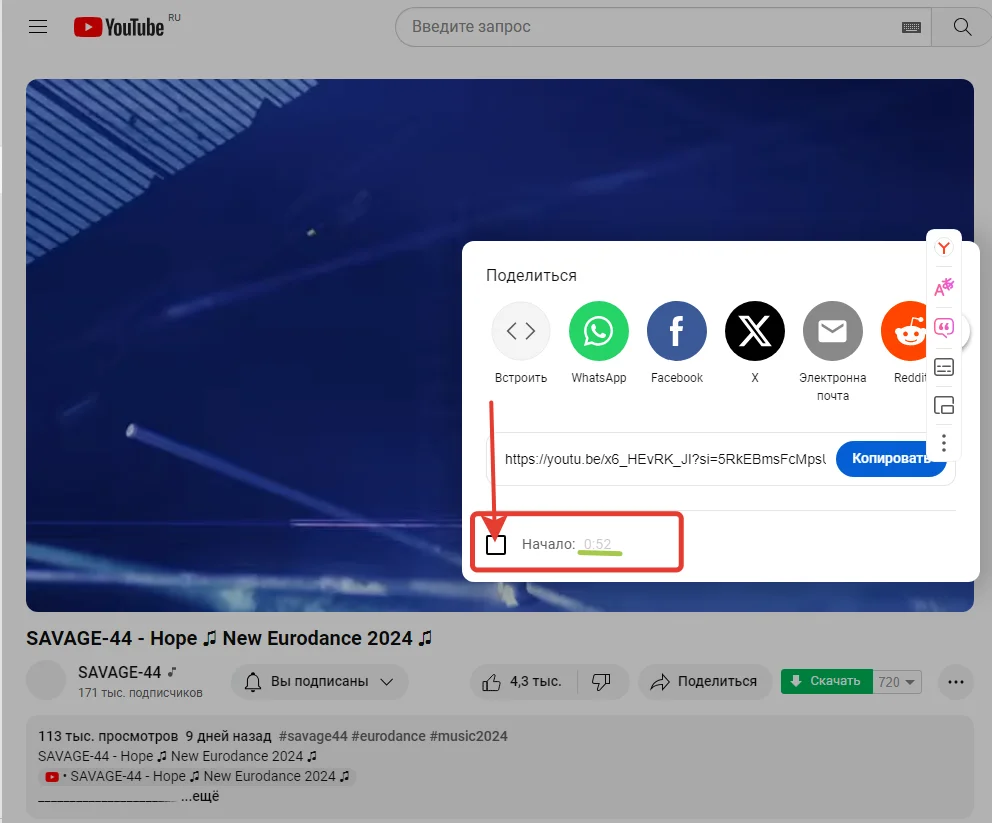Click the #eurodance hashtag
Viewport: 992px width, 823px height.
coord(388,736)
